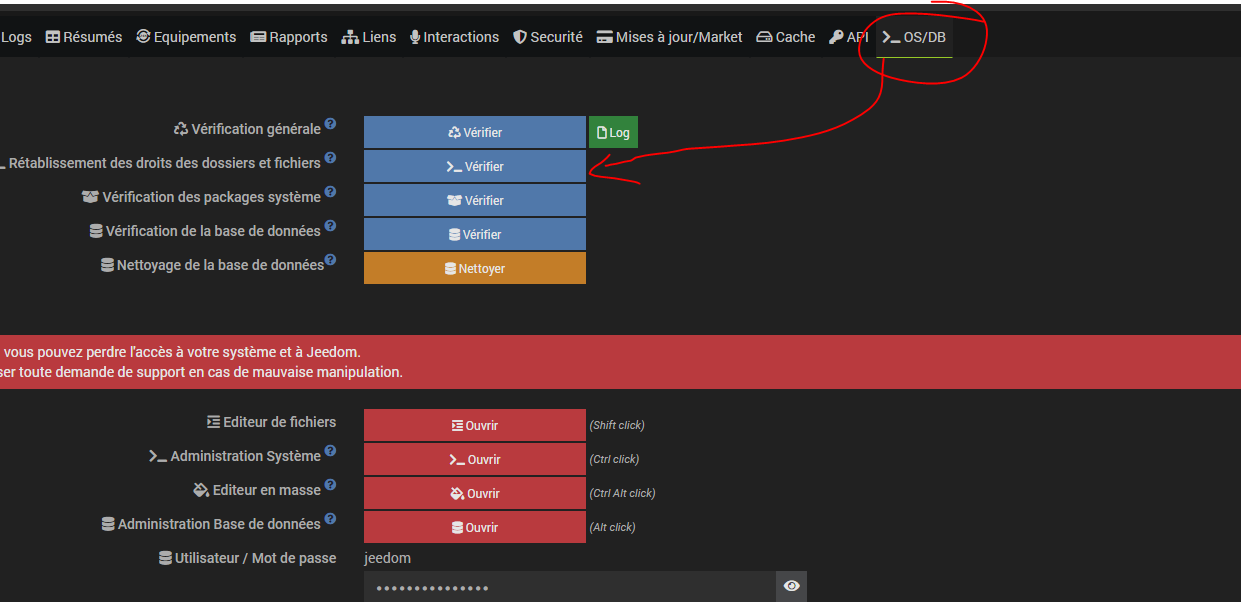Click help icon next to Vérification générale
This screenshot has width=1241, height=602.
(x=330, y=124)
